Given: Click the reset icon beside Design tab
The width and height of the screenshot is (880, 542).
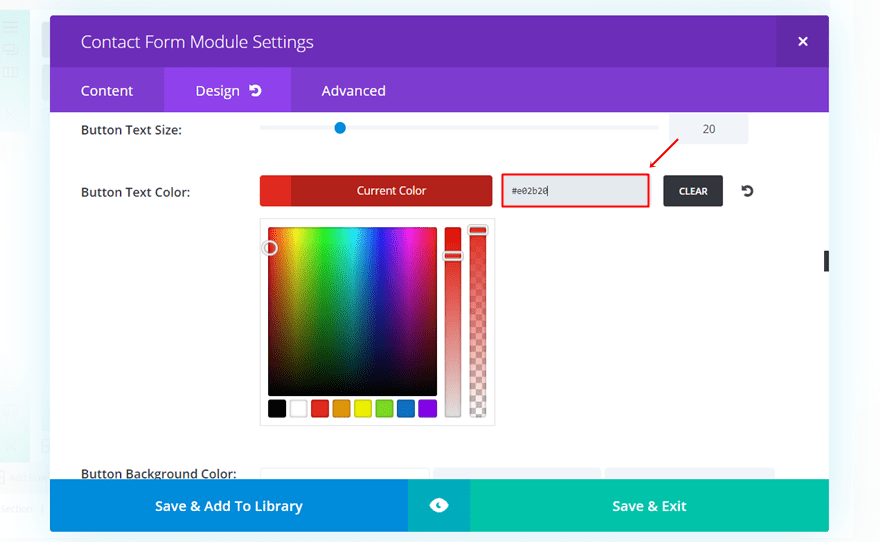Looking at the screenshot, I should [256, 91].
